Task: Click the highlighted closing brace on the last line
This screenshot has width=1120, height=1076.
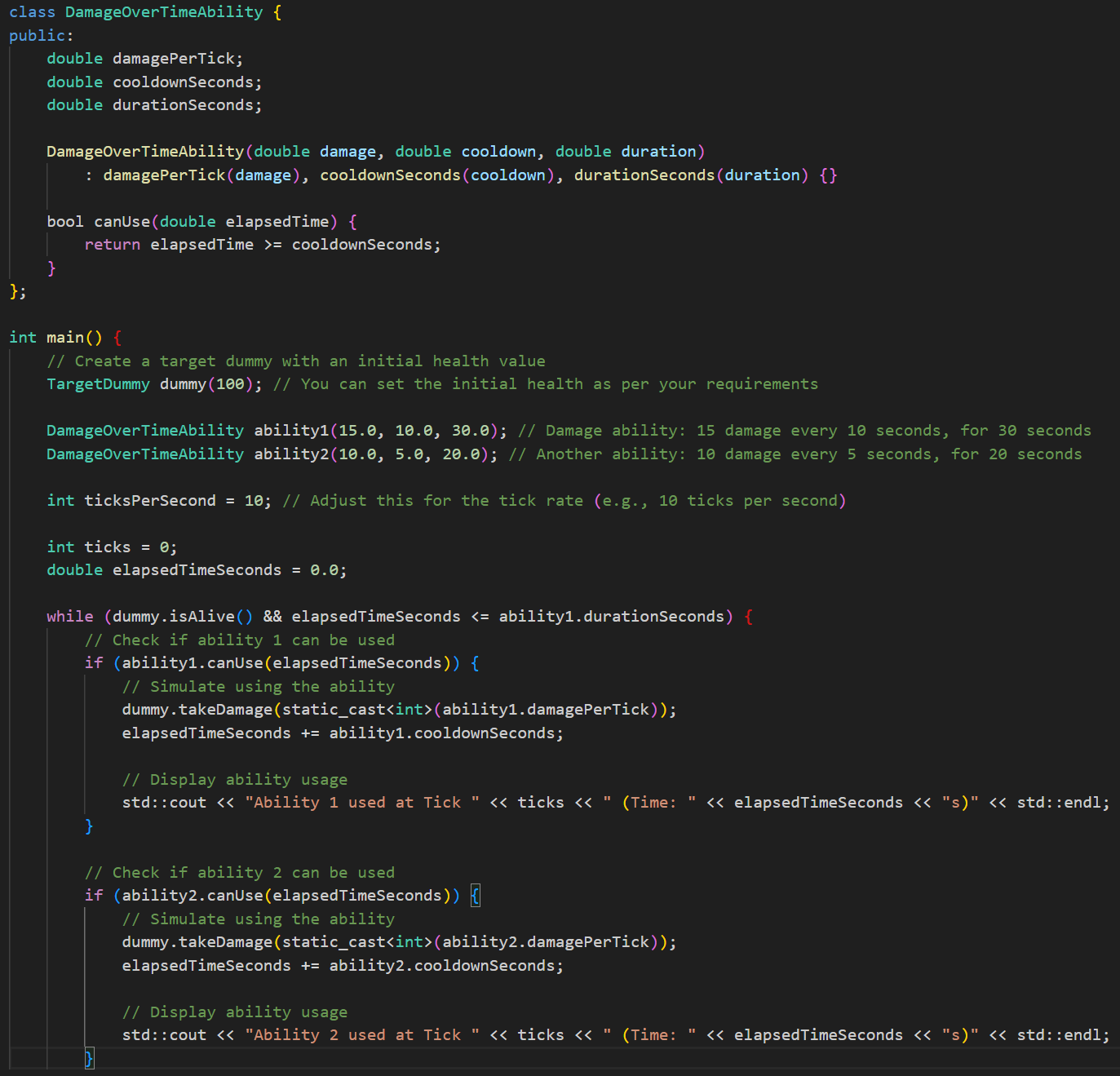Action: (89, 1059)
